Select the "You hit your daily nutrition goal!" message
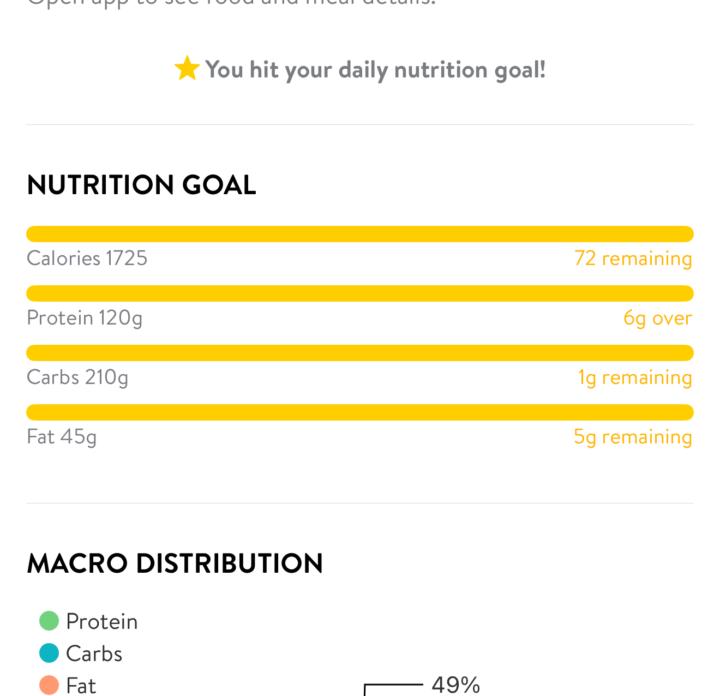Viewport: 720px width, 696px height. 375,70
